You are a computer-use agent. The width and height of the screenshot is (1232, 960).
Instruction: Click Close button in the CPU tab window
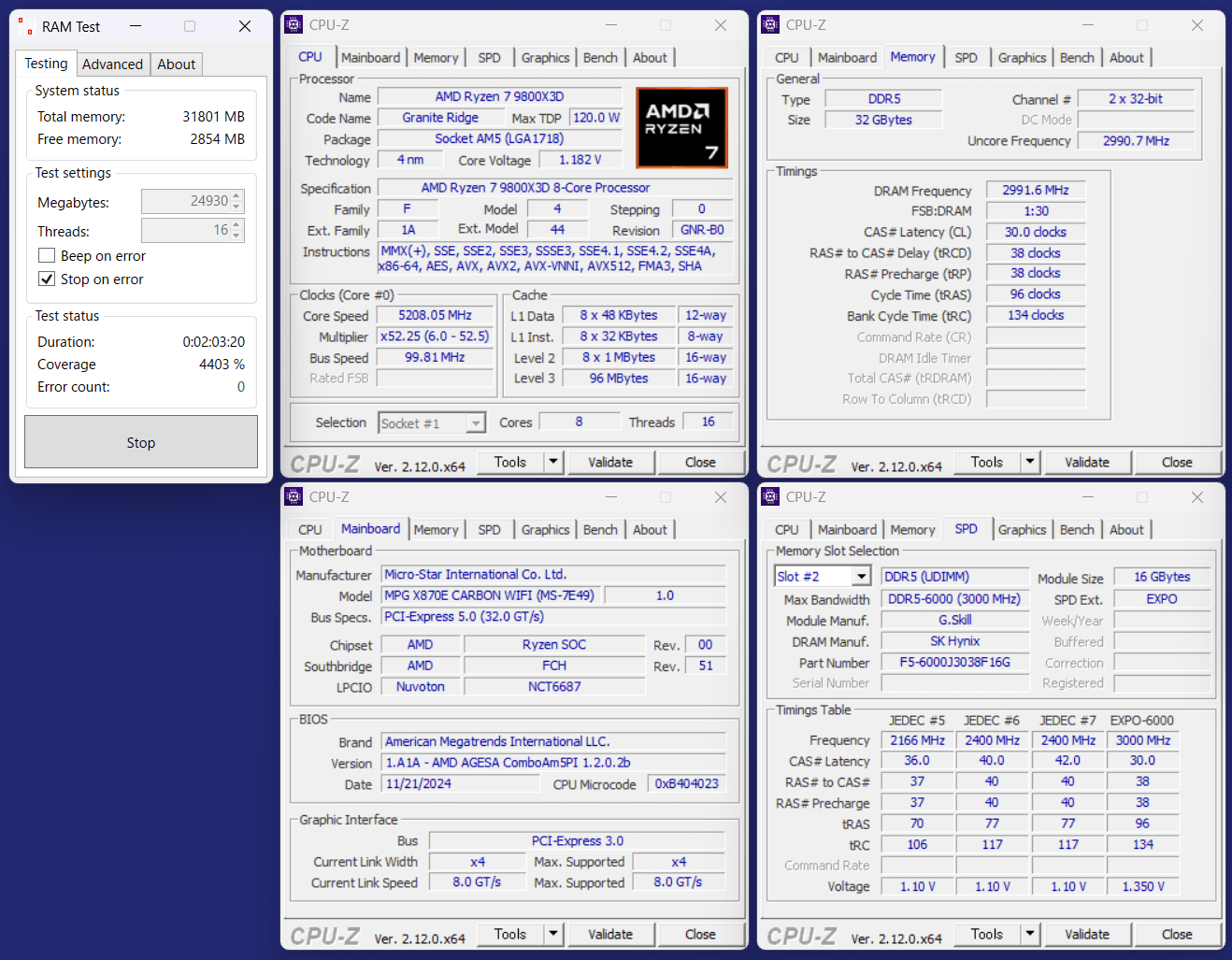coord(700,462)
